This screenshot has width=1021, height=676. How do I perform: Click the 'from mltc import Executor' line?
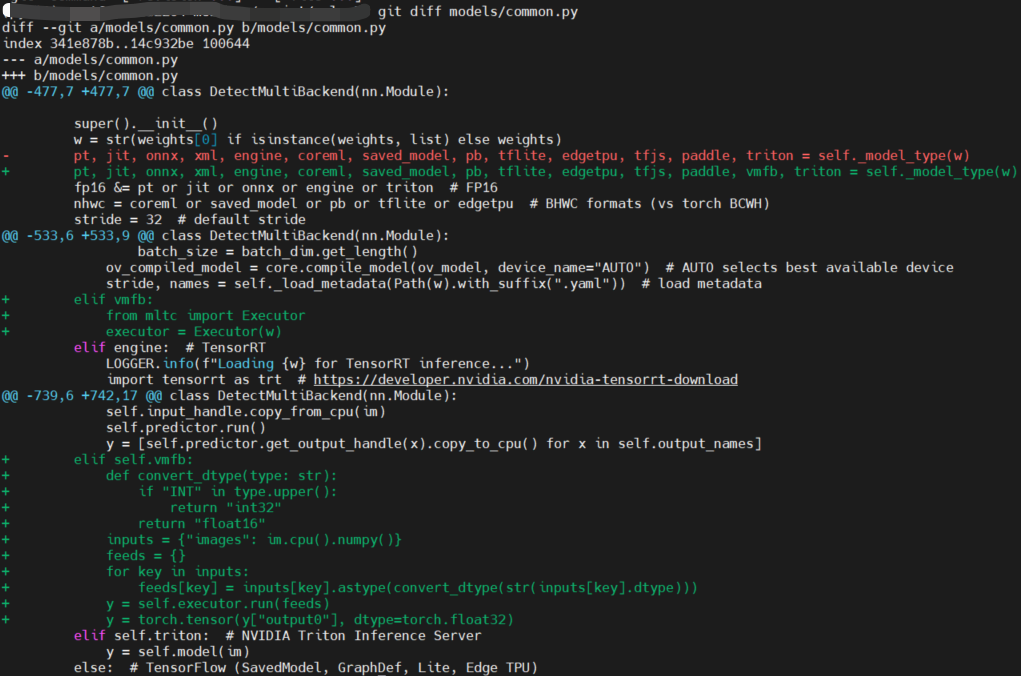(205, 316)
